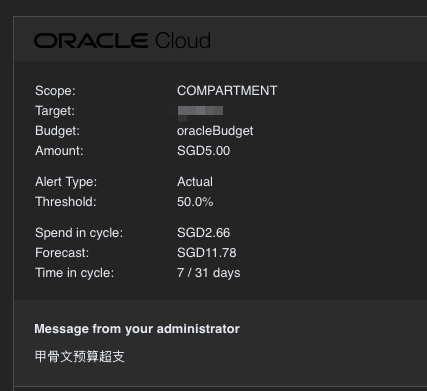427x391 pixels.
Task: Select the 'Scope:' label
Action: point(55,91)
